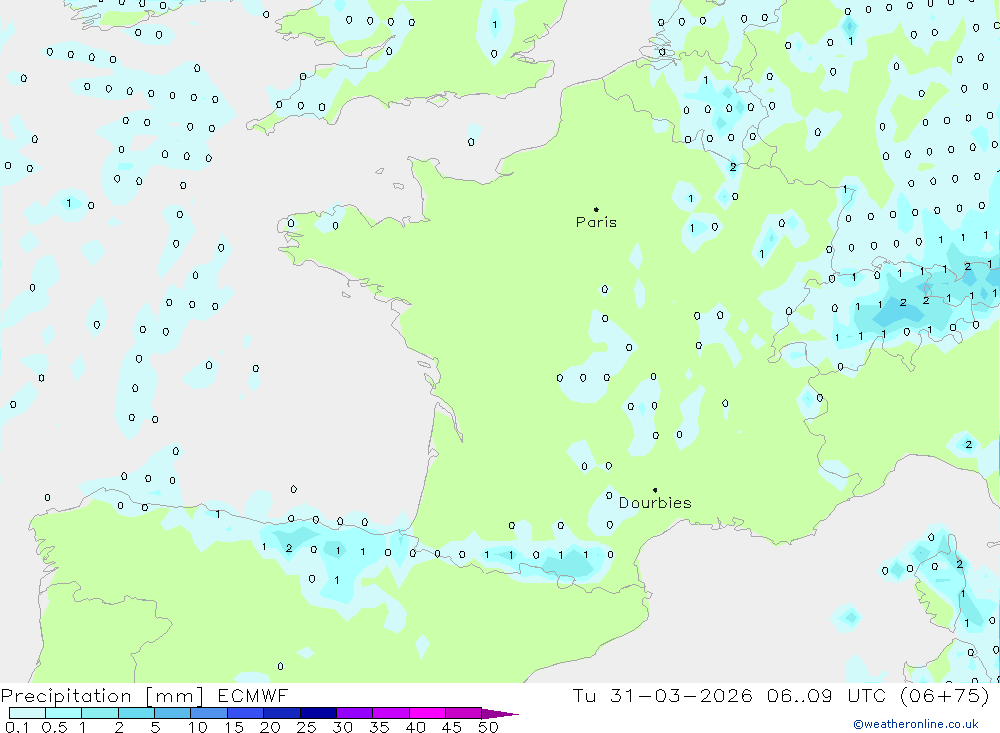Click the Paris city label
Image resolution: width=1000 pixels, height=733 pixels.
coord(596,222)
